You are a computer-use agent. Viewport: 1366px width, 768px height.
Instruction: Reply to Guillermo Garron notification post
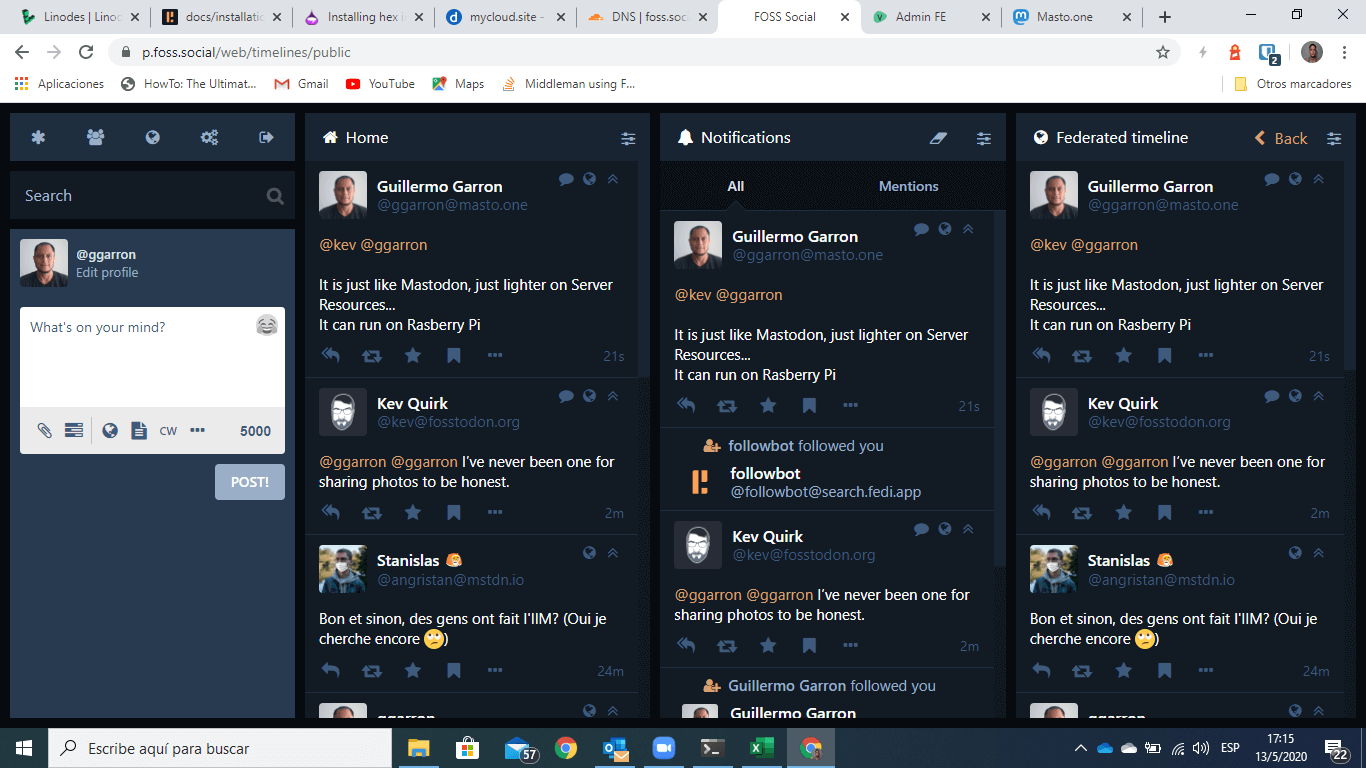click(686, 405)
